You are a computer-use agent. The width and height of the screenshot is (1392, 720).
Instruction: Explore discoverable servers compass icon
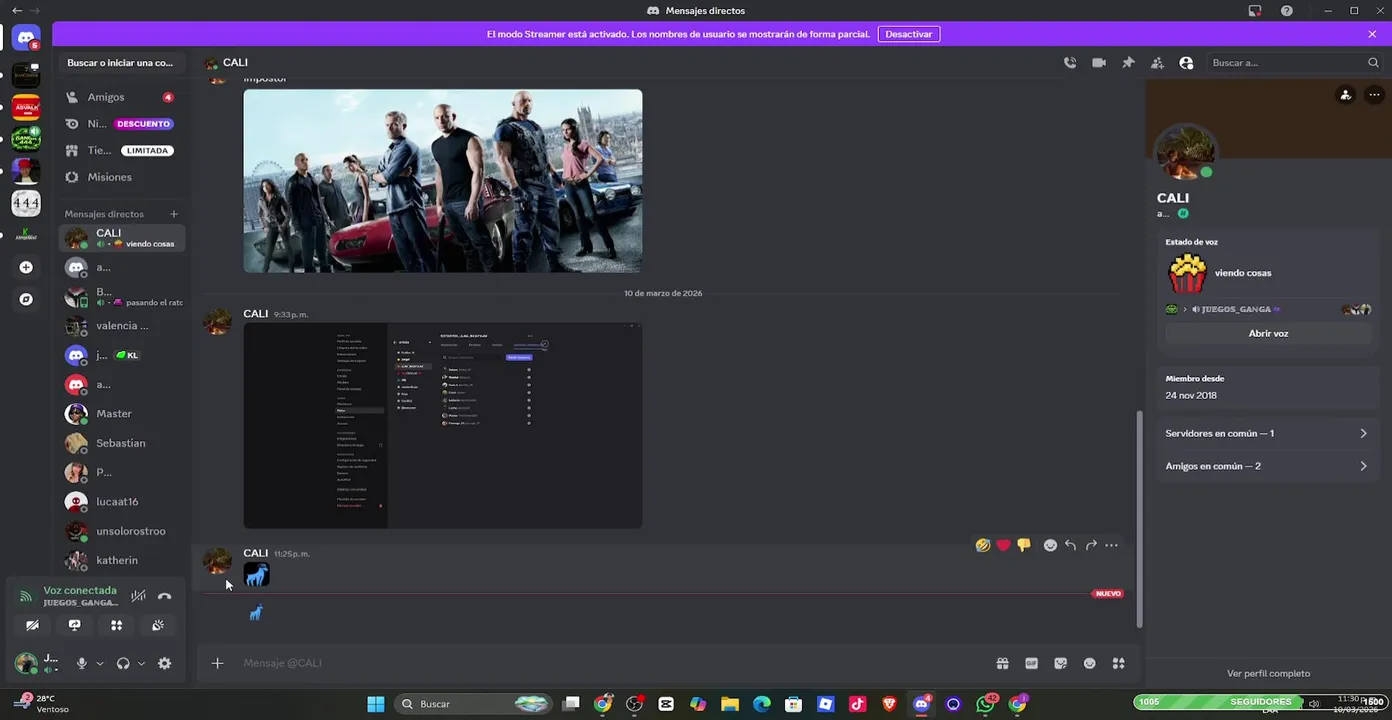[26, 299]
